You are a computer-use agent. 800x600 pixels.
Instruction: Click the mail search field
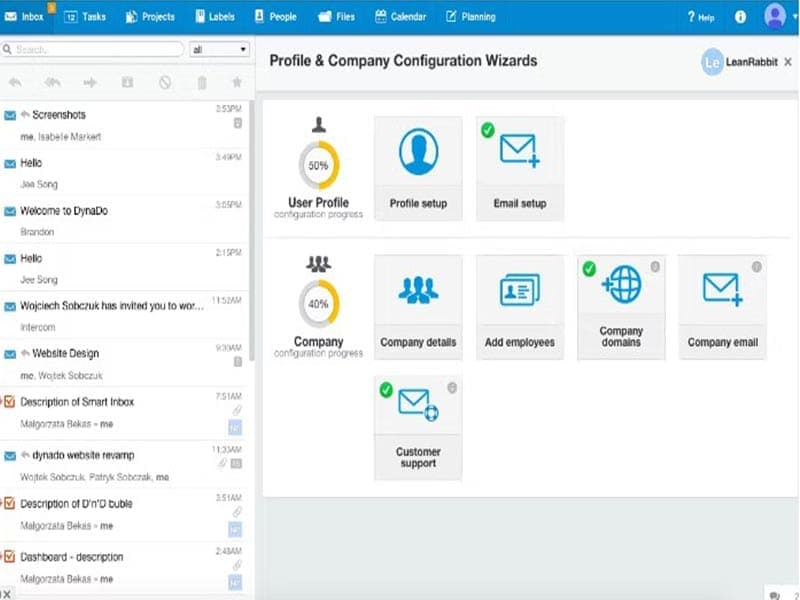[95, 49]
